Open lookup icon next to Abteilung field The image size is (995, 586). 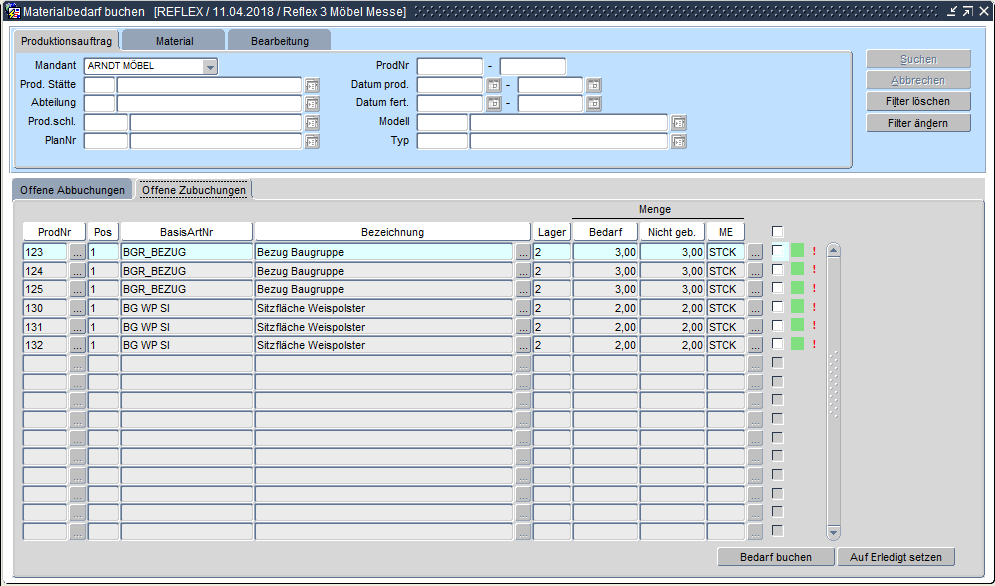[312, 104]
